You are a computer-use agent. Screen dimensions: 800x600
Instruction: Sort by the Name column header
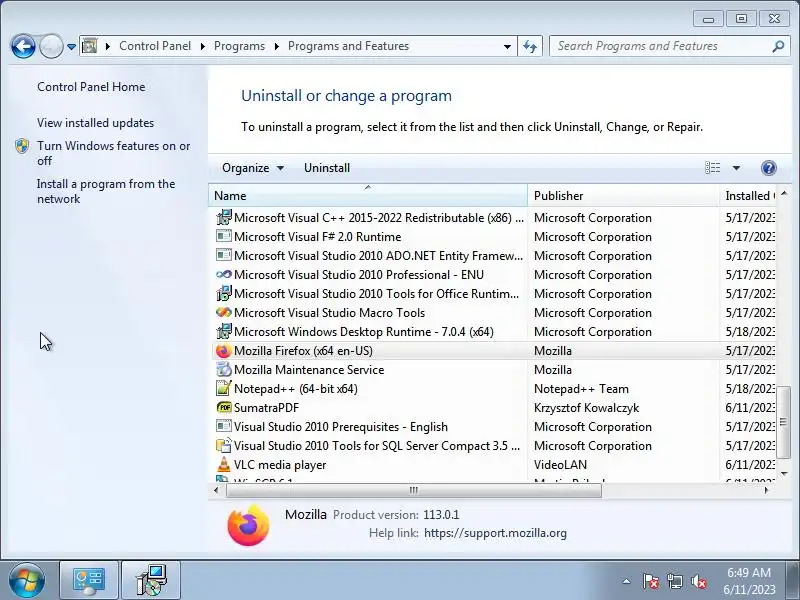click(368, 196)
